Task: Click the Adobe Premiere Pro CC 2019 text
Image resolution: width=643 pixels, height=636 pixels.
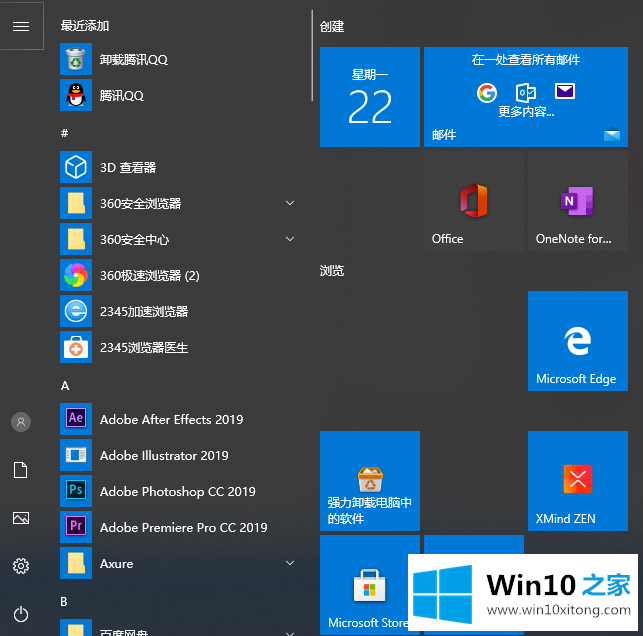Action: point(183,527)
